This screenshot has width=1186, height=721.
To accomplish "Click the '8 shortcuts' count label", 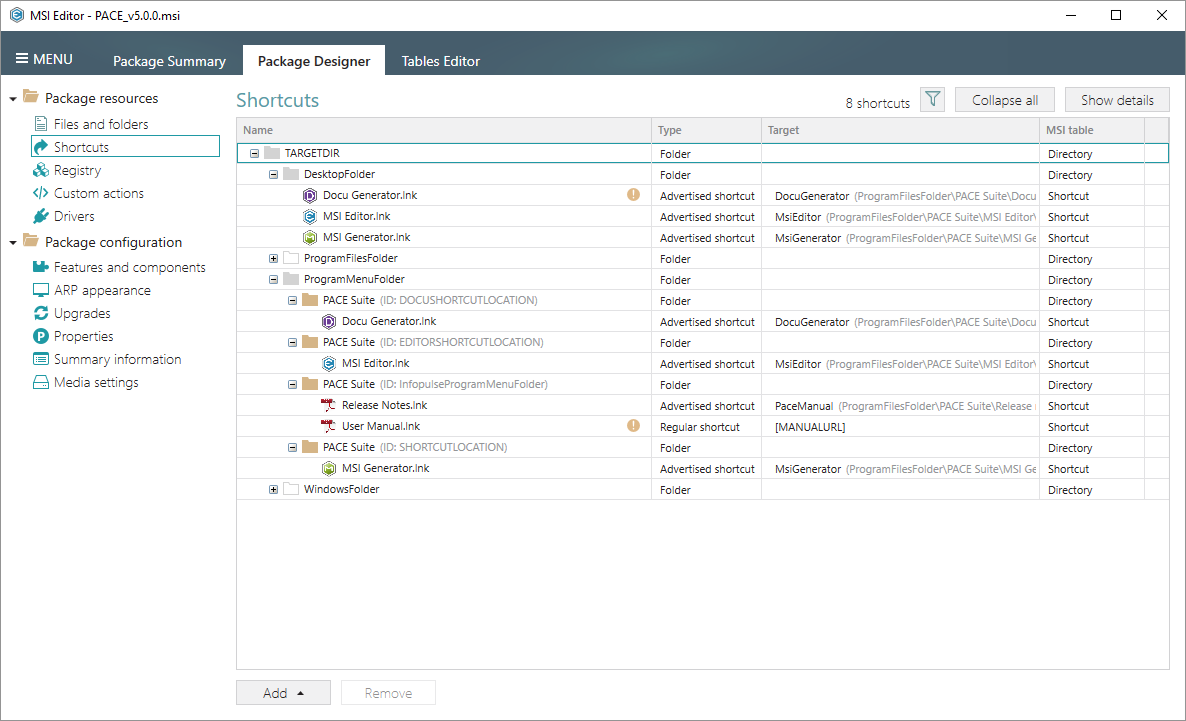I will [877, 104].
